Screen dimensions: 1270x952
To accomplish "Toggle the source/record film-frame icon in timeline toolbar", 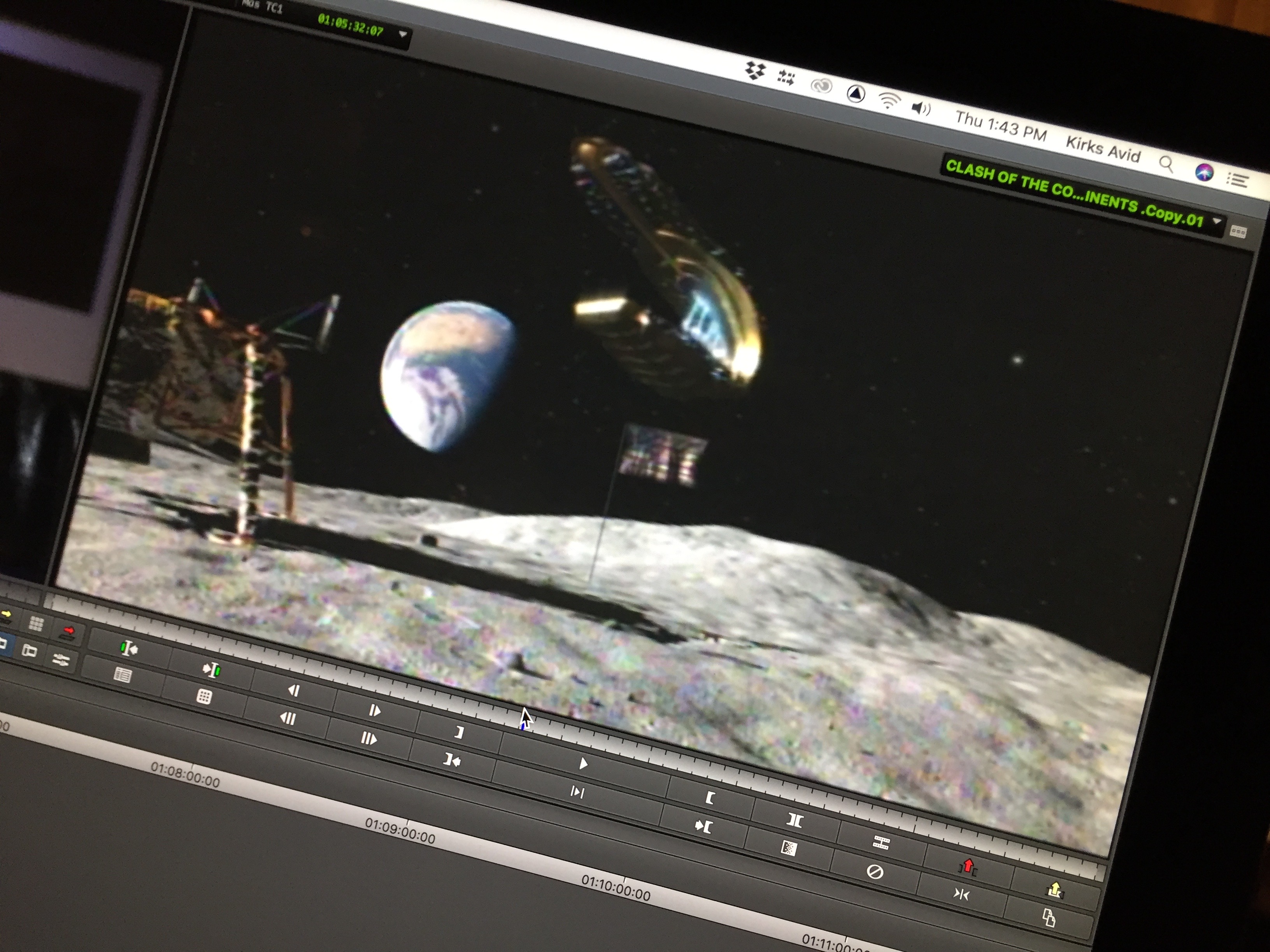I will (29, 650).
